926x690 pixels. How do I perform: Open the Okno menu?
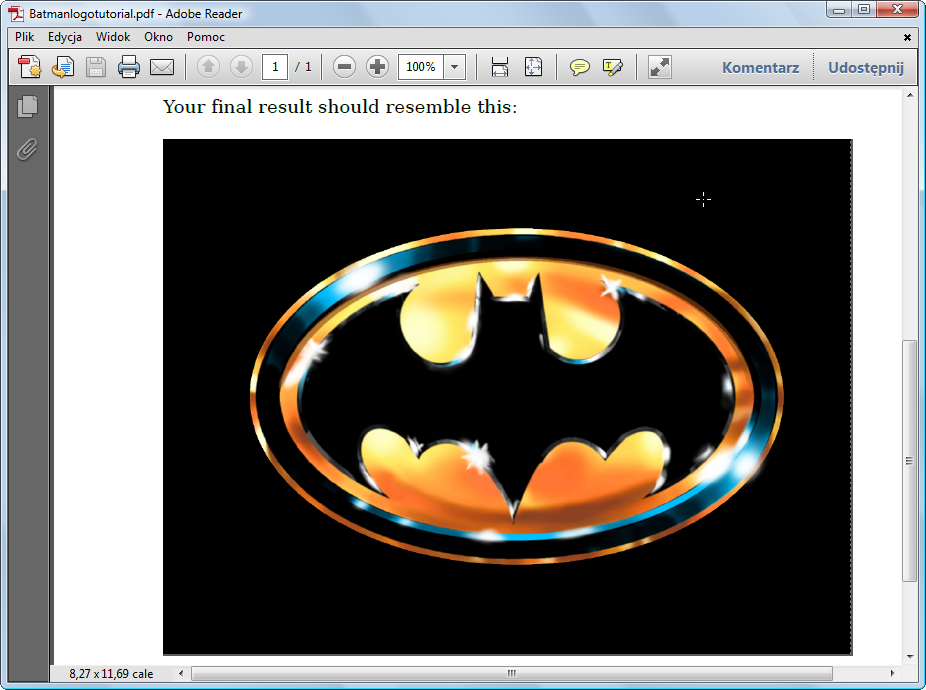[x=158, y=37]
